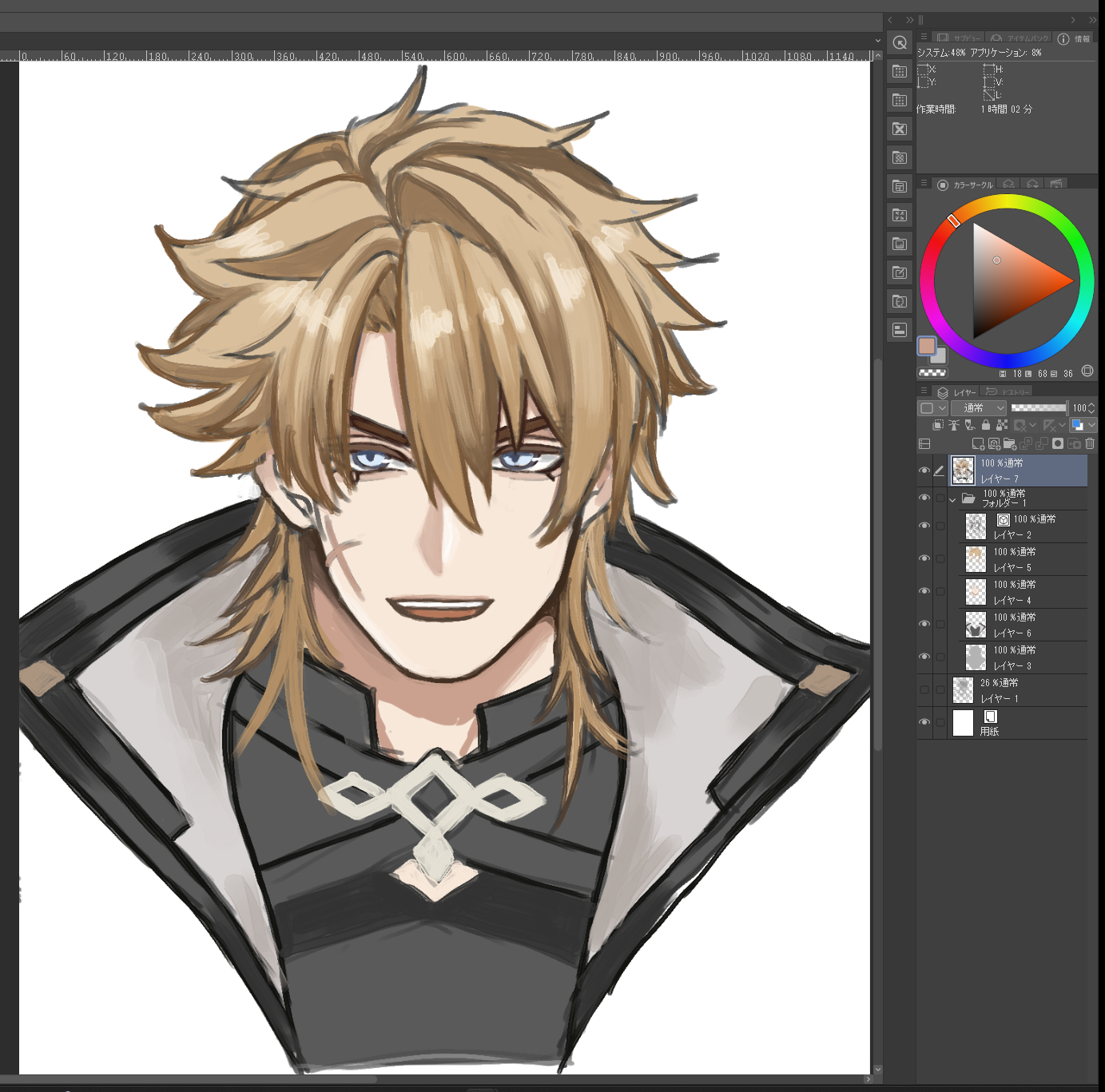Show the hidden レイヤー 1 at 26%
The height and width of the screenshot is (1092, 1105).
pos(924,690)
